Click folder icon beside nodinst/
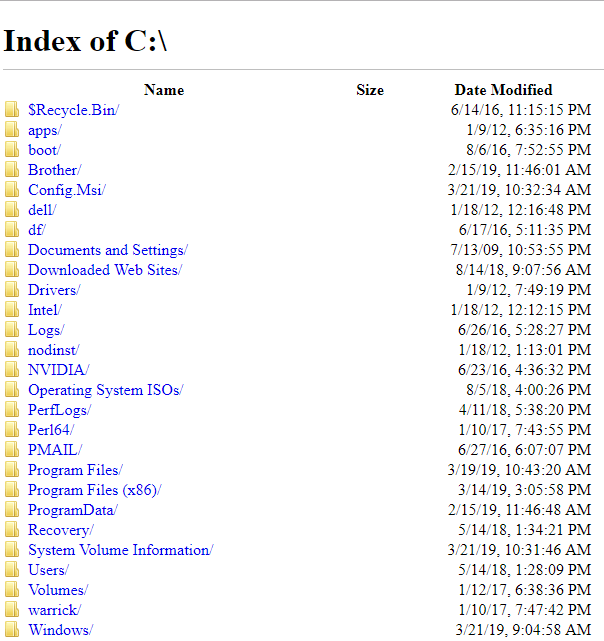Image resolution: width=604 pixels, height=641 pixels. (x=12, y=350)
